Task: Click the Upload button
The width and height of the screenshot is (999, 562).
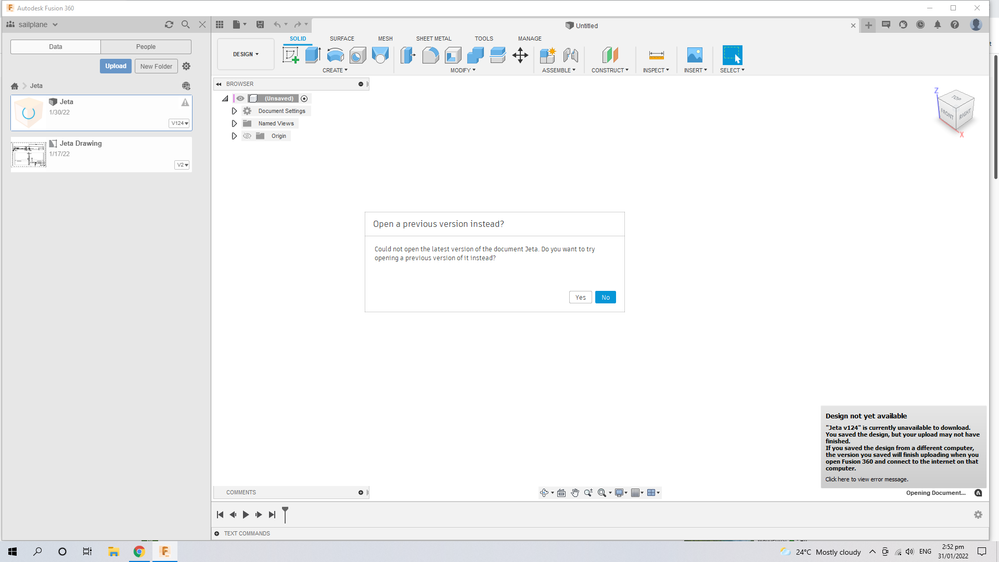Action: pyautogui.click(x=115, y=66)
